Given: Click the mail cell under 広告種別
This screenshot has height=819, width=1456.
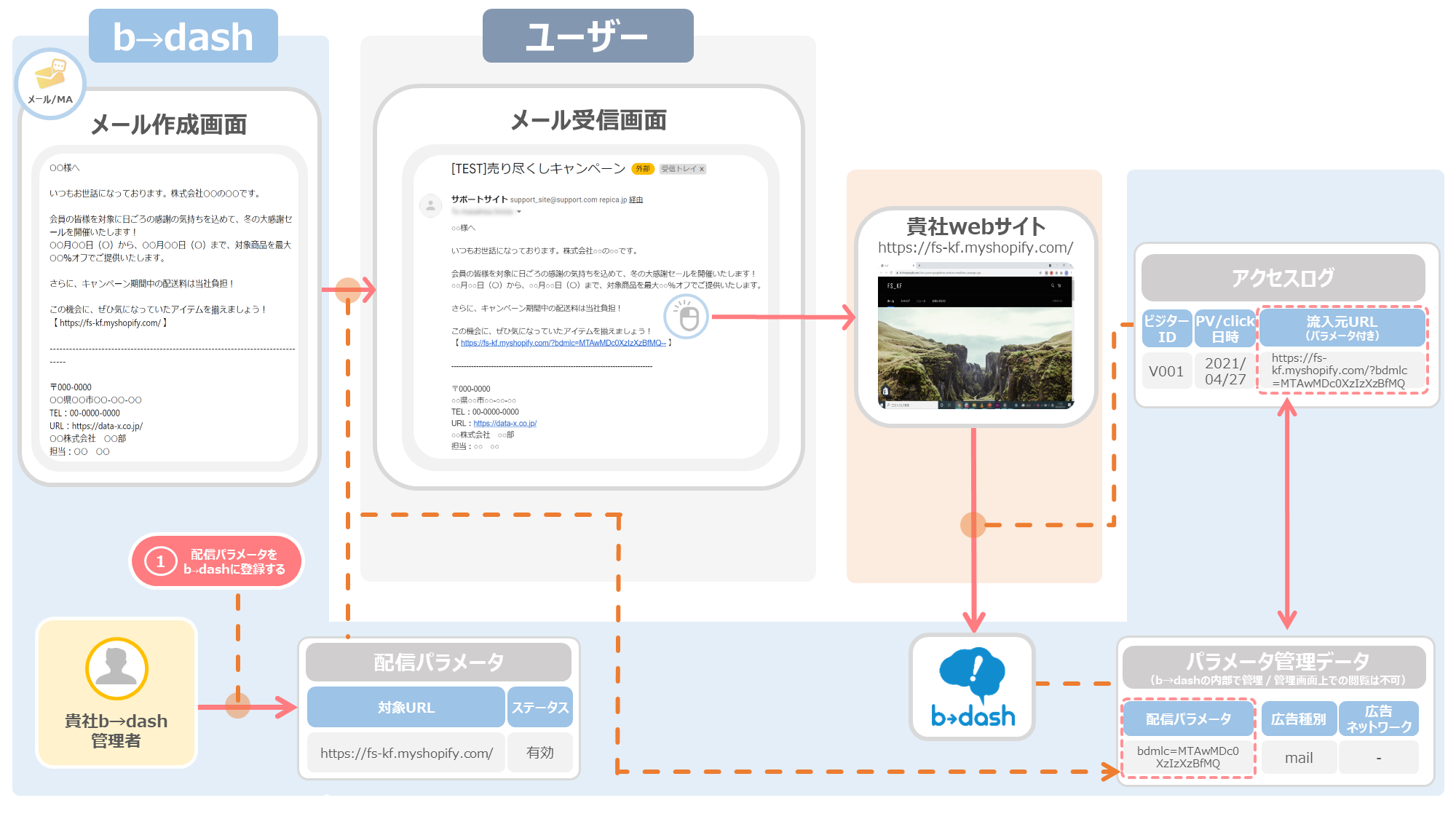Looking at the screenshot, I should [x=1298, y=758].
